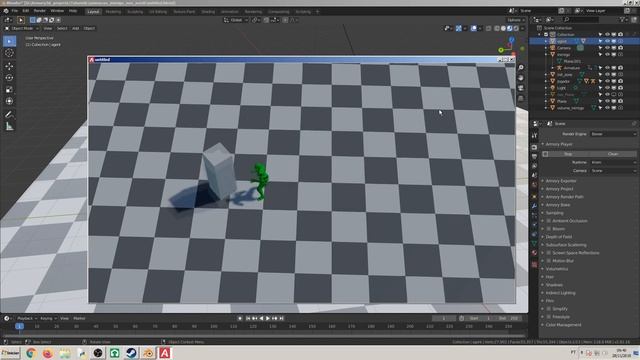This screenshot has width=640, height=360.
Task: Launch Blender from the Windows taskbar
Action: point(148,353)
